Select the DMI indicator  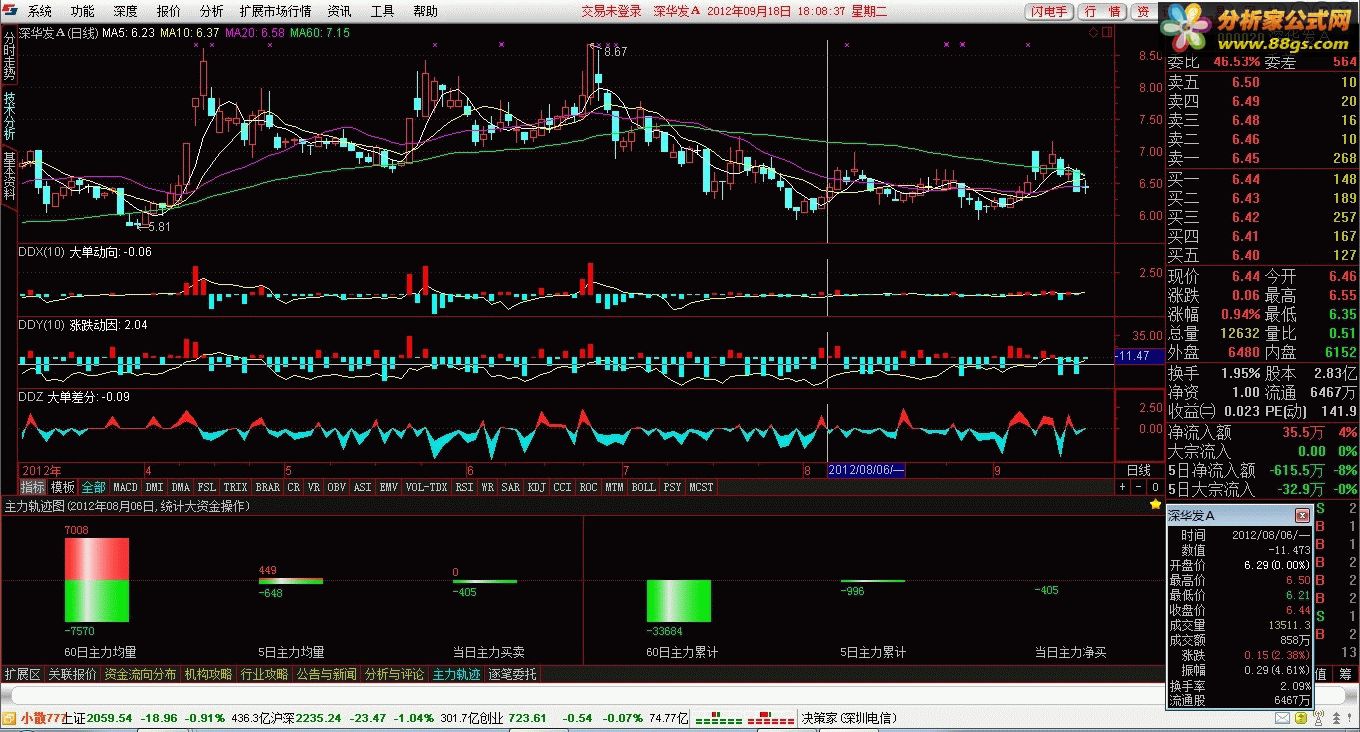(x=154, y=487)
